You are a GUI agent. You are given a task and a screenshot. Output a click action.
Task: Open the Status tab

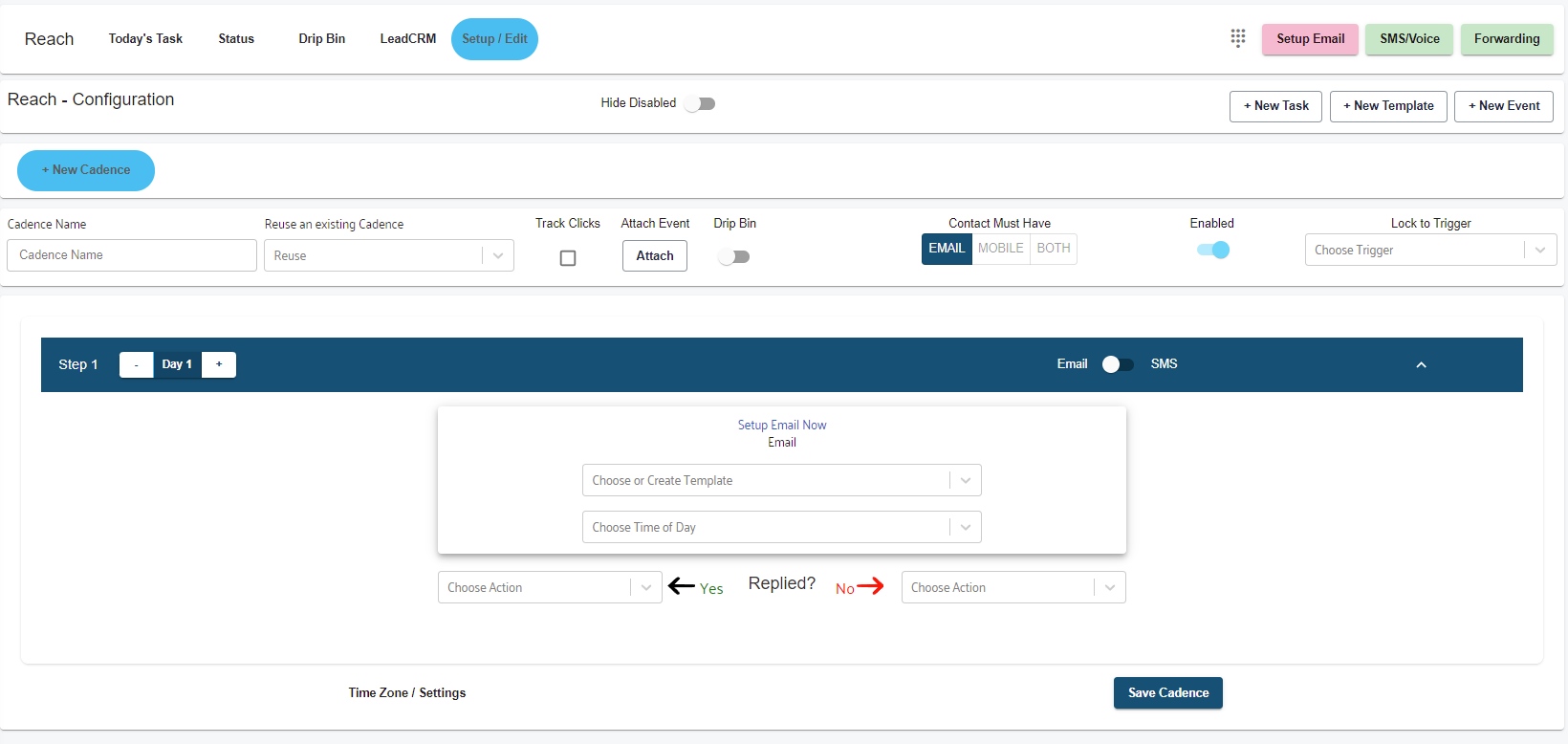pos(236,39)
